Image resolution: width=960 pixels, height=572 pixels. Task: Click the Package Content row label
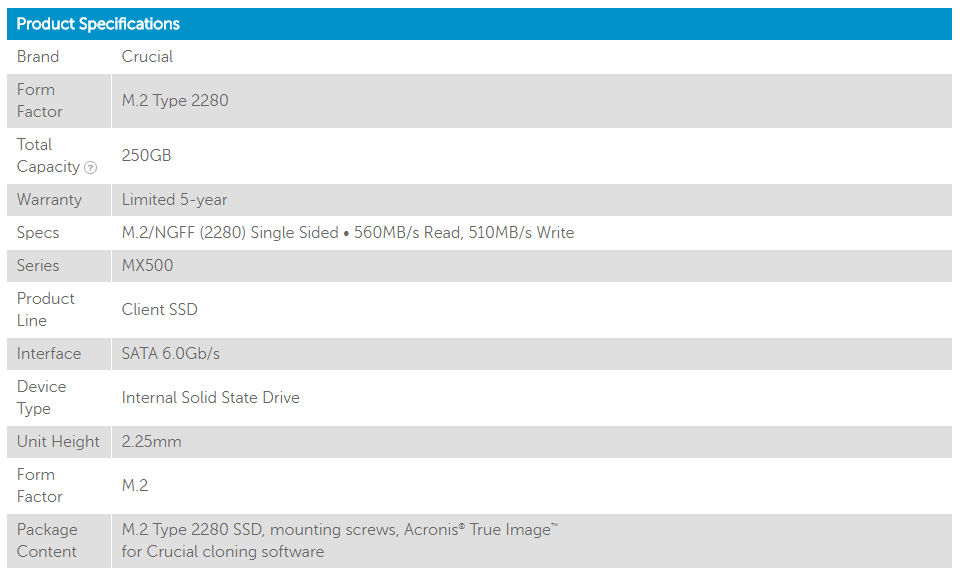pos(47,540)
